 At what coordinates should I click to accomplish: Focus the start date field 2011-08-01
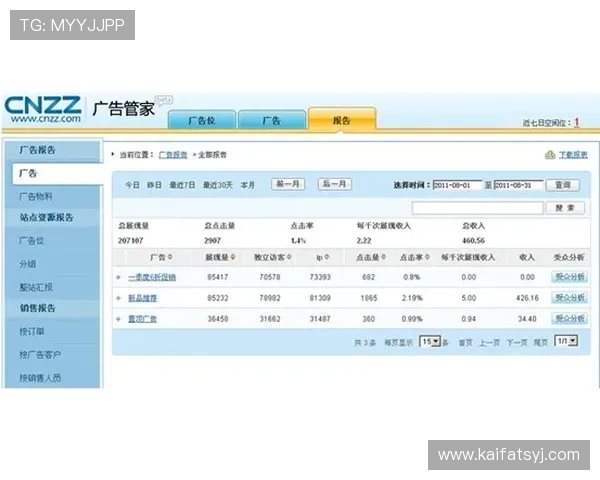pos(457,185)
